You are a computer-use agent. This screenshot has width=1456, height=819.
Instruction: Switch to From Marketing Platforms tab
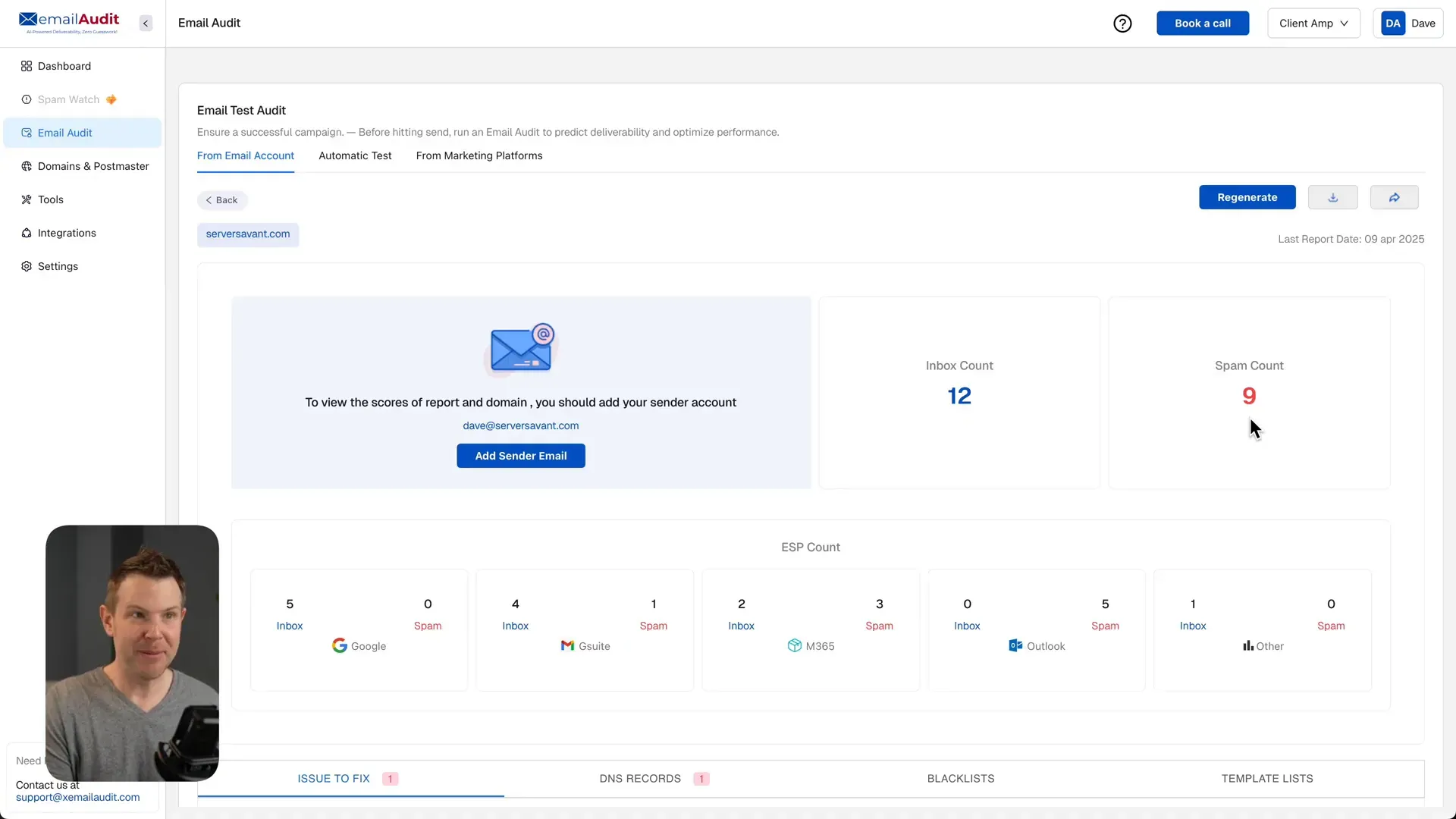479,155
